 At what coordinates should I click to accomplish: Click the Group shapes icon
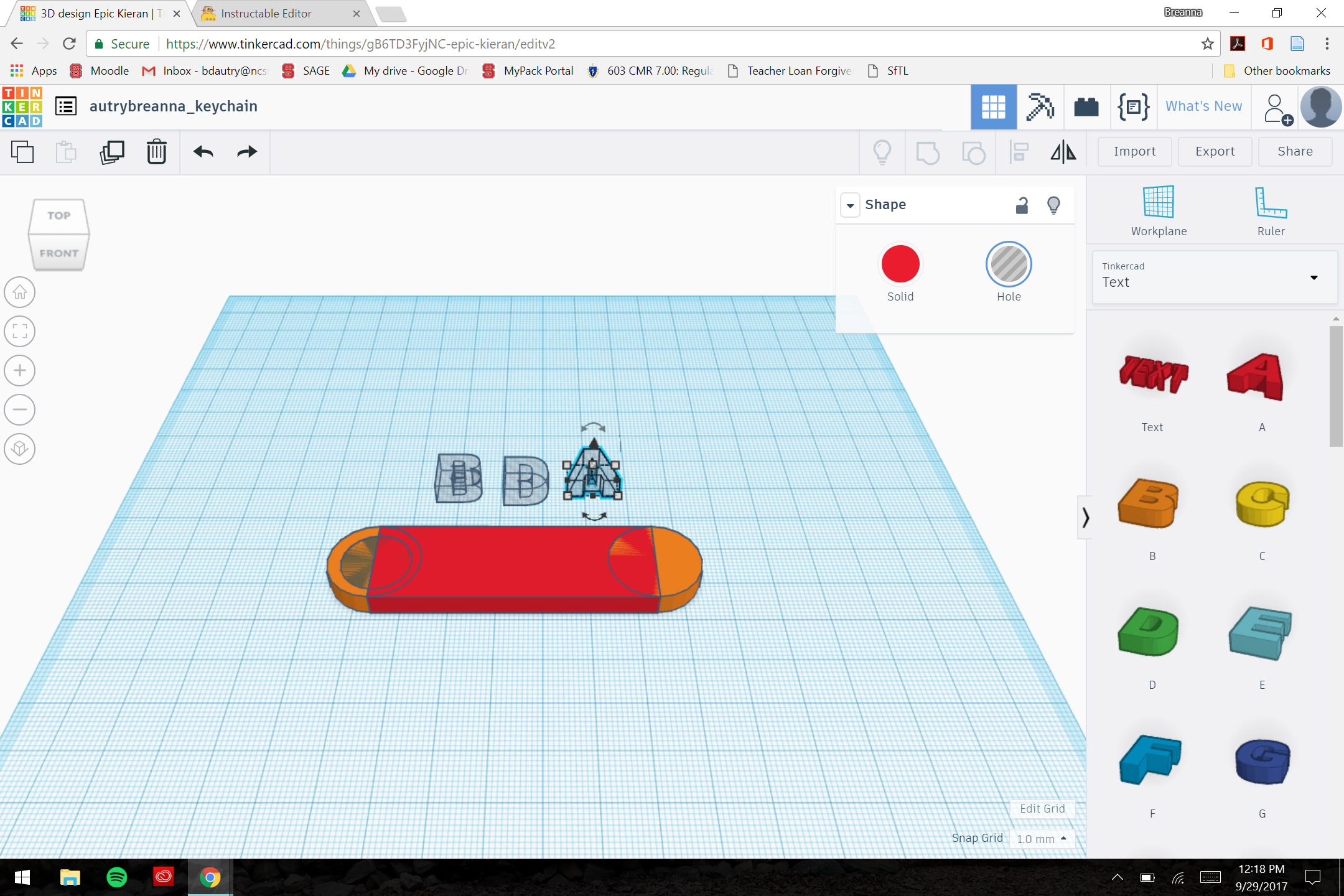tap(928, 152)
